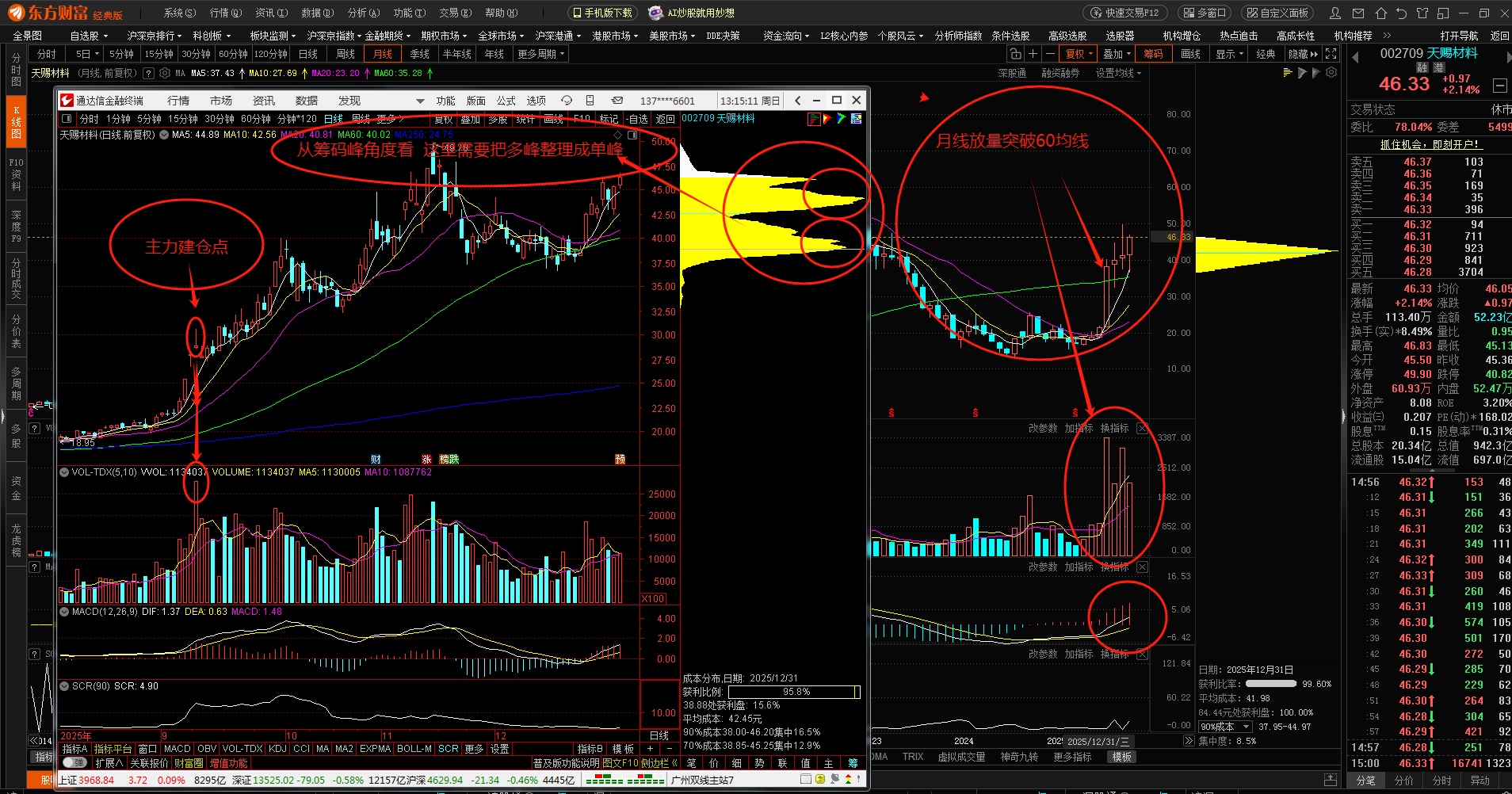Close the volume sub-panel with its X icon

click(1142, 428)
